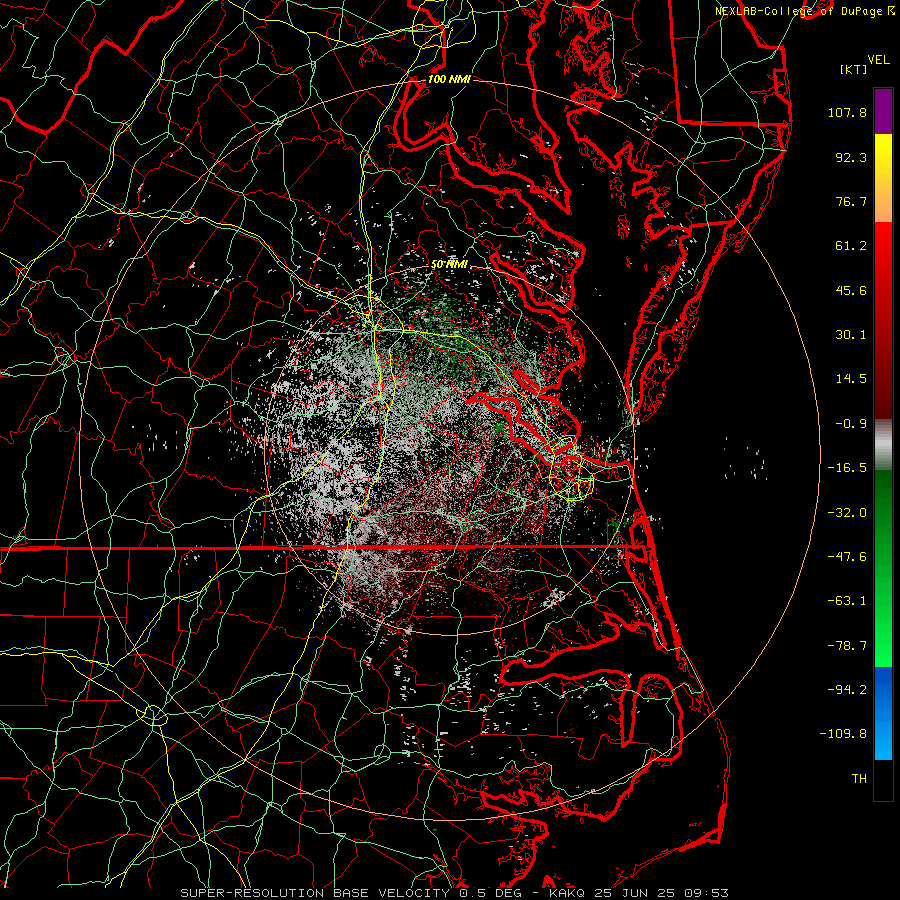Select the 92.3 legend value
Viewport: 900px width, 900px height.
851,157
